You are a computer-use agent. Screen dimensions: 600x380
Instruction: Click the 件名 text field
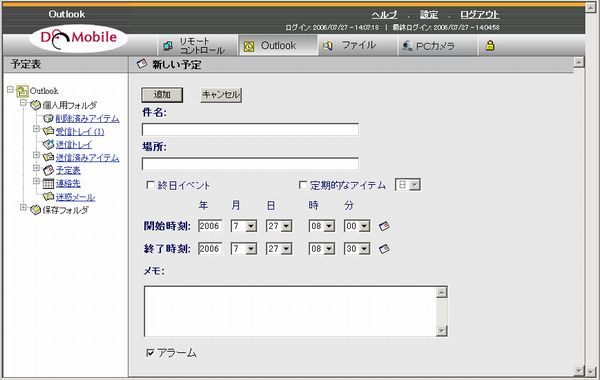[x=250, y=129]
